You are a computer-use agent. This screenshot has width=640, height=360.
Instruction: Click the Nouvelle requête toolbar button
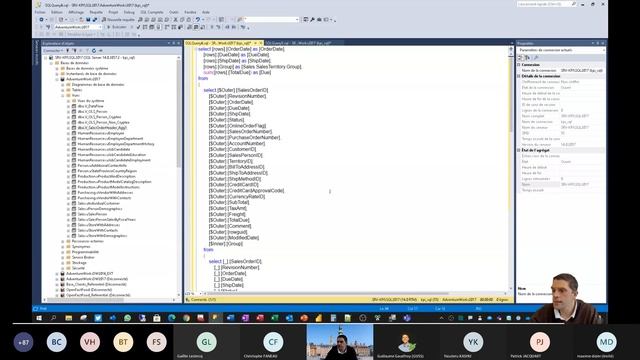coord(118,19)
